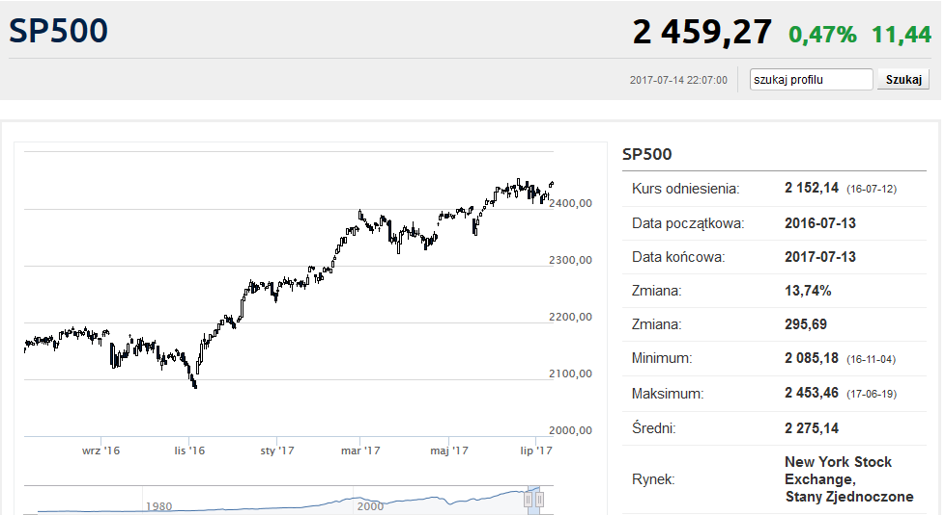Click the 1980 mark in the chart navigator

159,507
